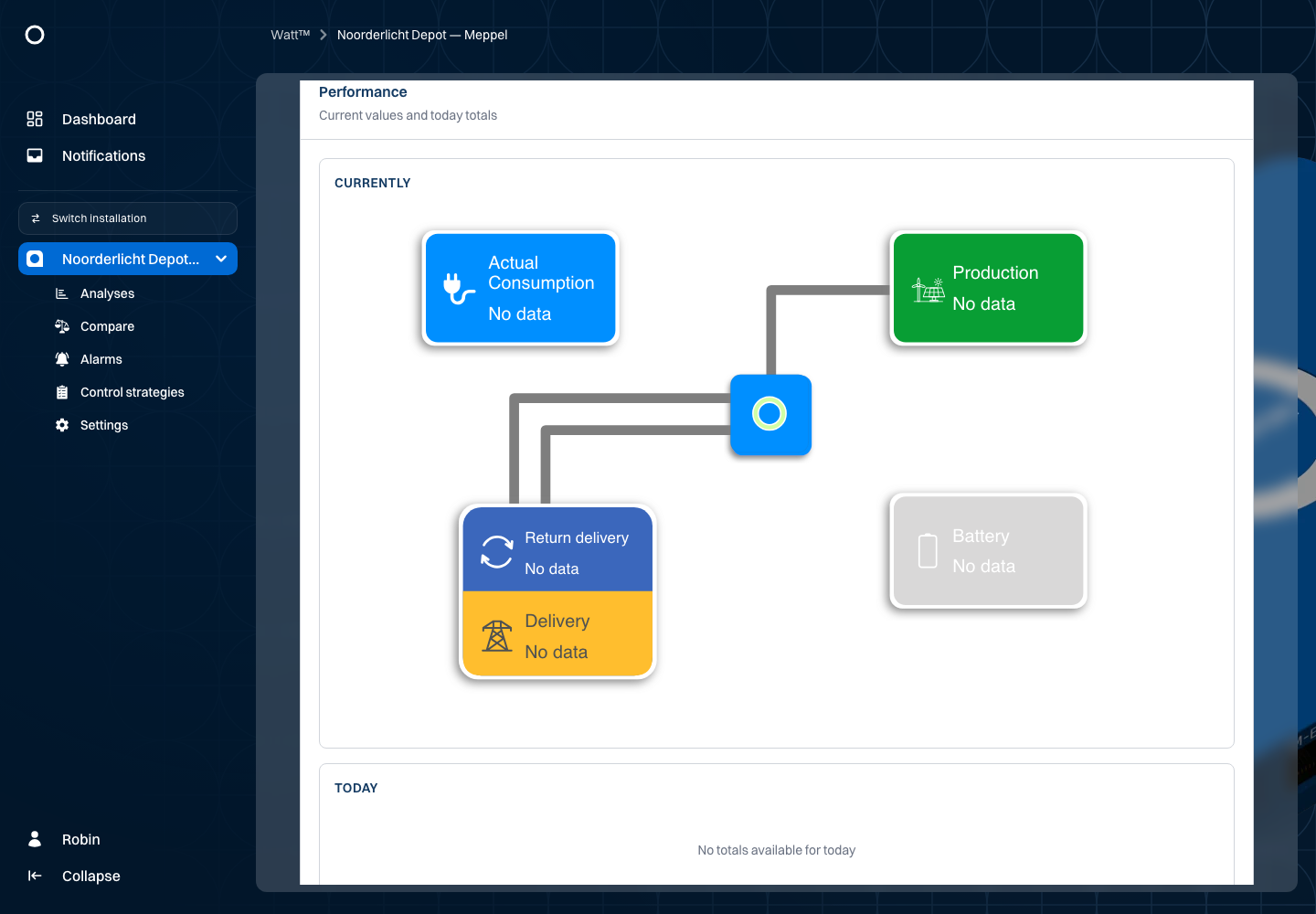Click the Robin user profile icon
This screenshot has width=1316, height=914.
pyautogui.click(x=35, y=839)
